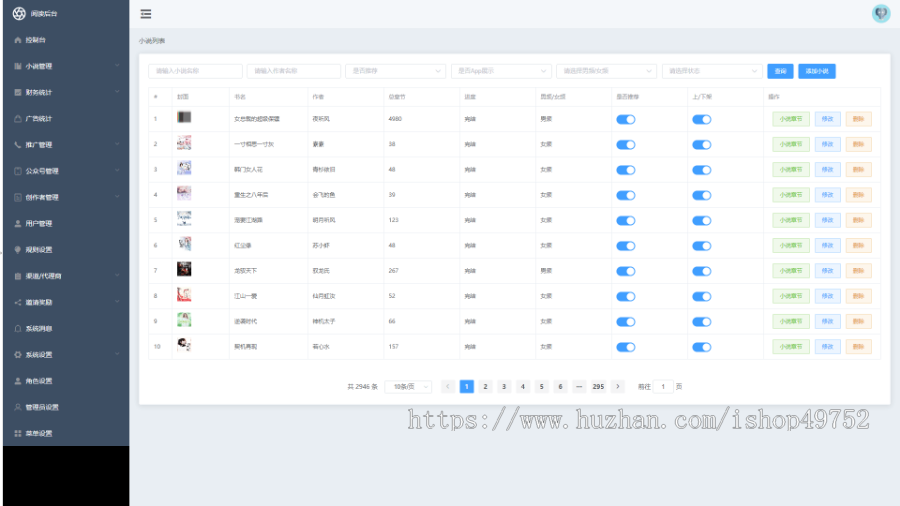Toggle the 是否推荐 switch in row 7
This screenshot has height=506, width=900.
pyautogui.click(x=626, y=271)
